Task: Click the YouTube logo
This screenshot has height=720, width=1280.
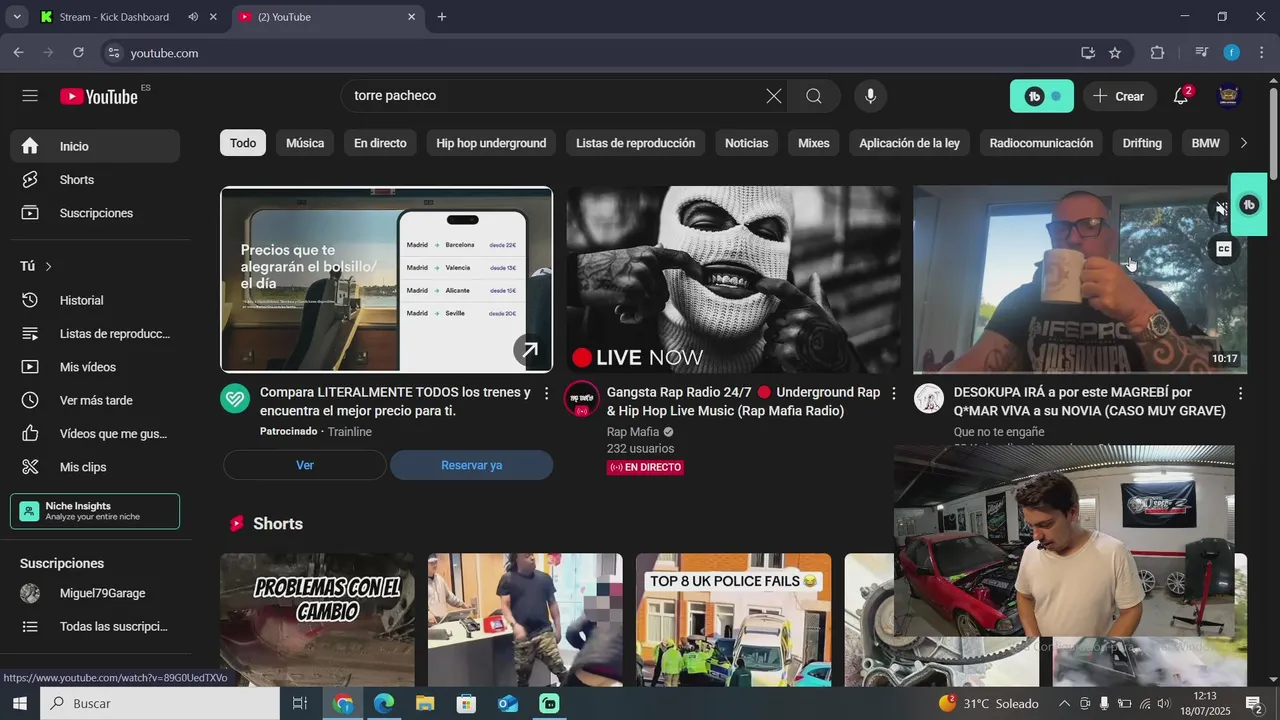Action: 99,96
